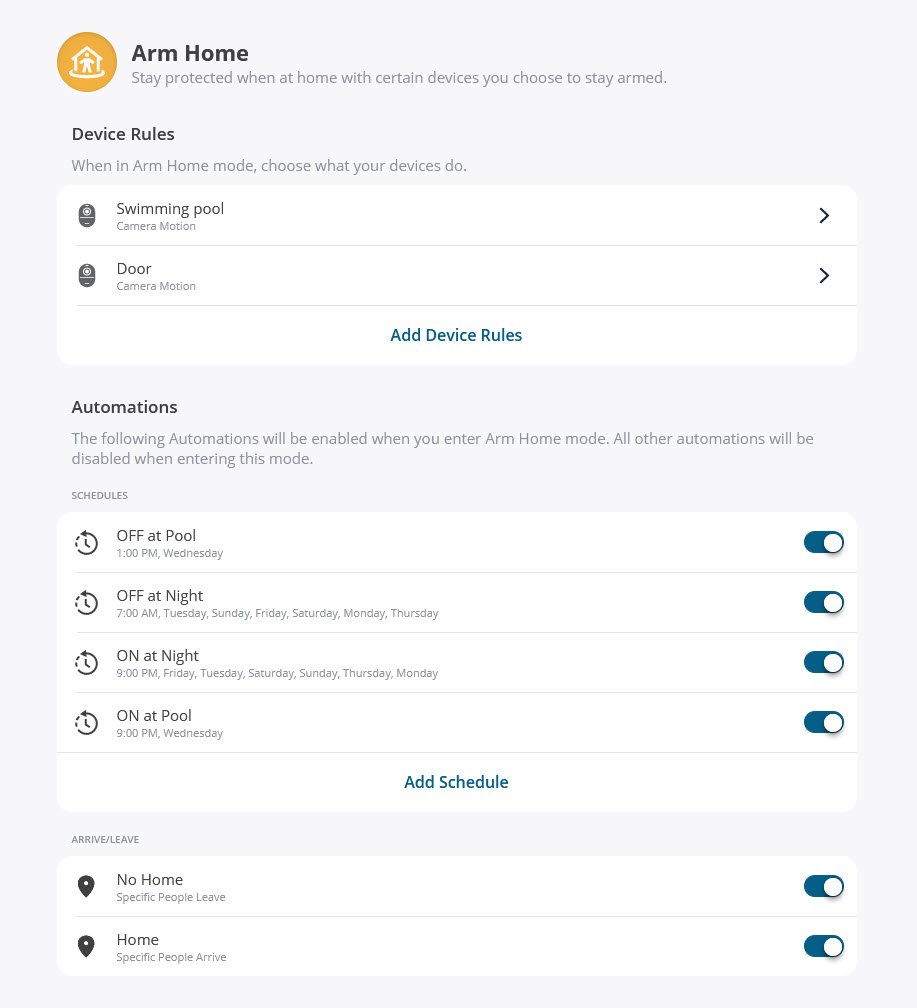The image size is (917, 1008).
Task: Click the location pin icon beside Home
Action: pyautogui.click(x=87, y=946)
